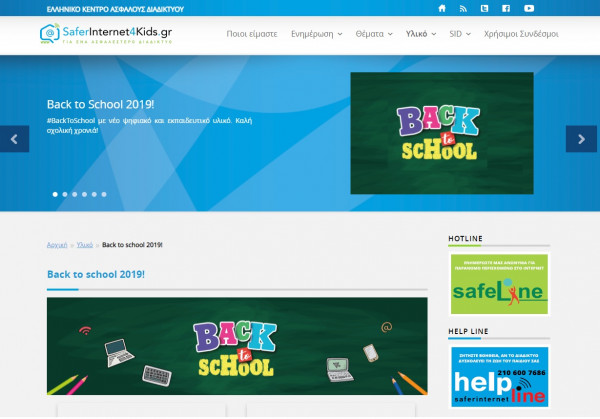
Task: Click the home icon in top bar
Action: pyautogui.click(x=442, y=8)
